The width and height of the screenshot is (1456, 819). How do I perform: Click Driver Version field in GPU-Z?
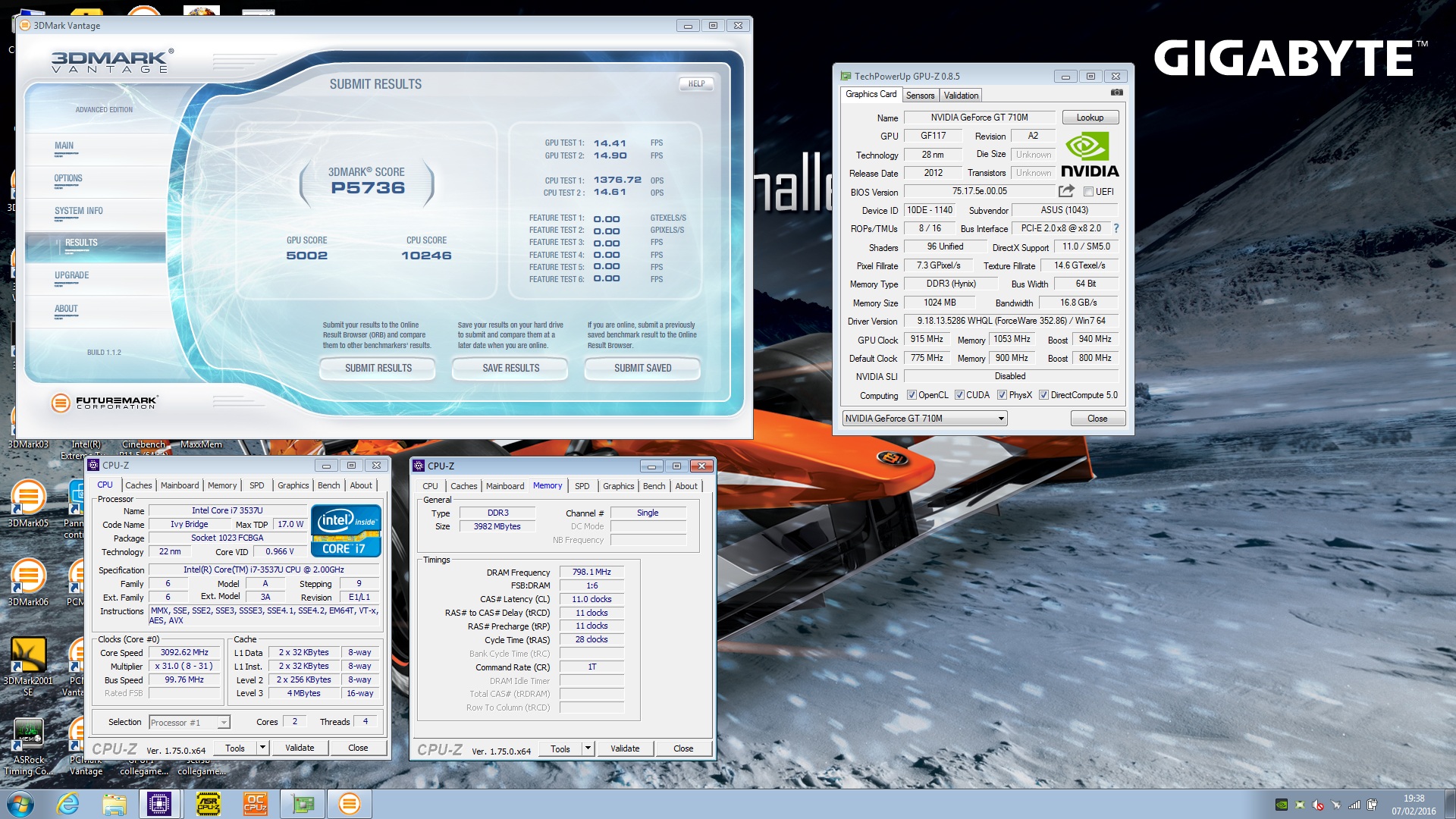point(1011,321)
